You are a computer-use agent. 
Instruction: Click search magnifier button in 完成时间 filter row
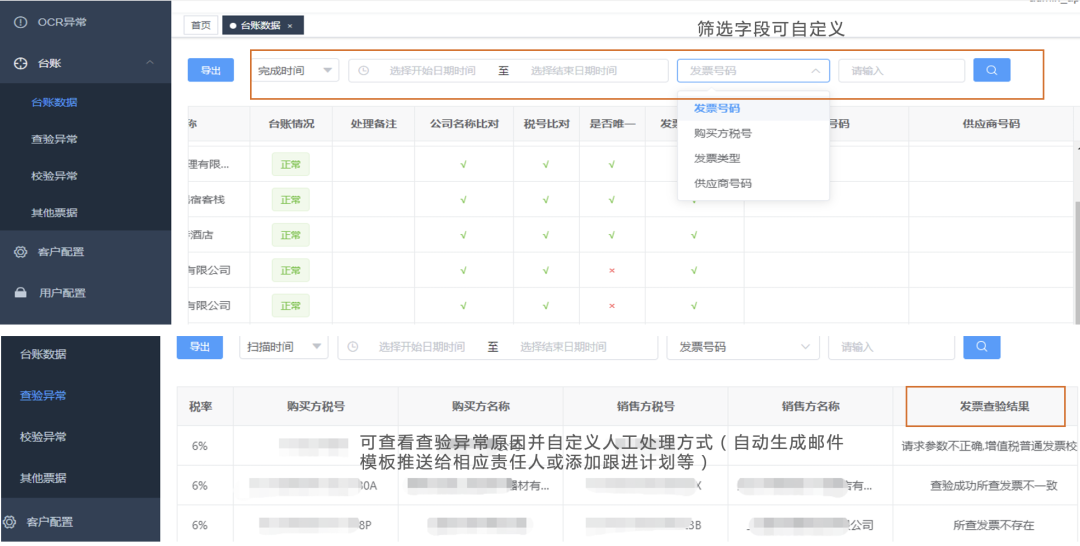tap(991, 70)
